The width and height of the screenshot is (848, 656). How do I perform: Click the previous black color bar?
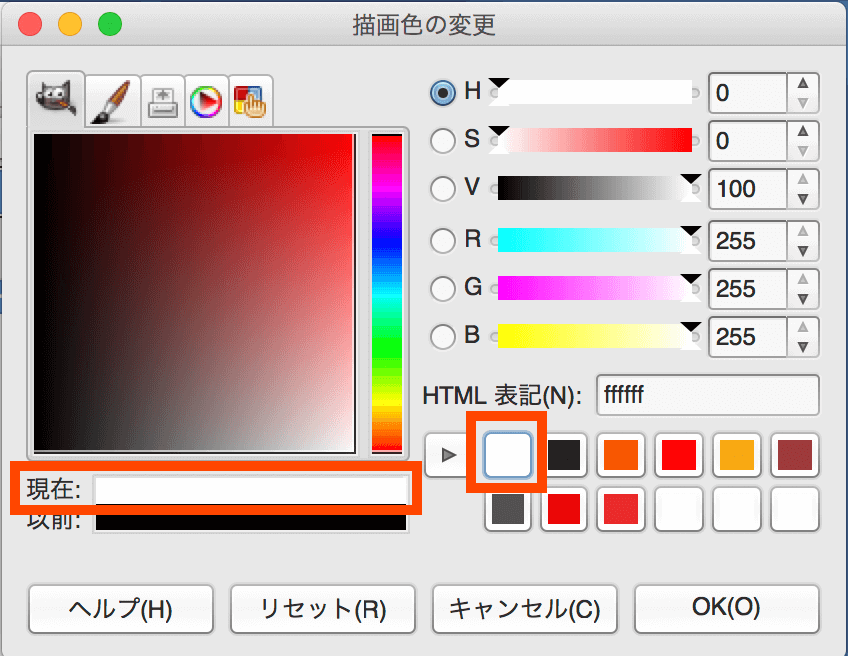251,522
